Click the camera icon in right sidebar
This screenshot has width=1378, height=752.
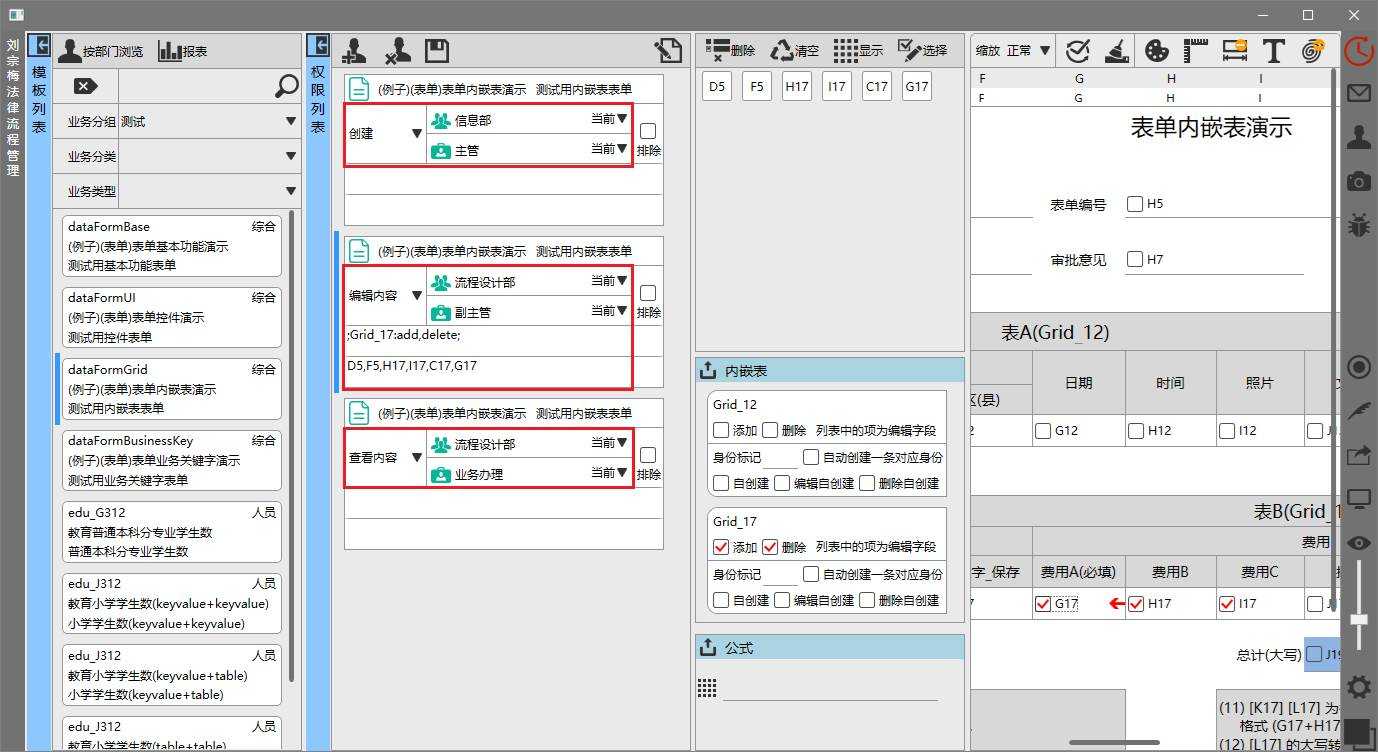click(1358, 181)
